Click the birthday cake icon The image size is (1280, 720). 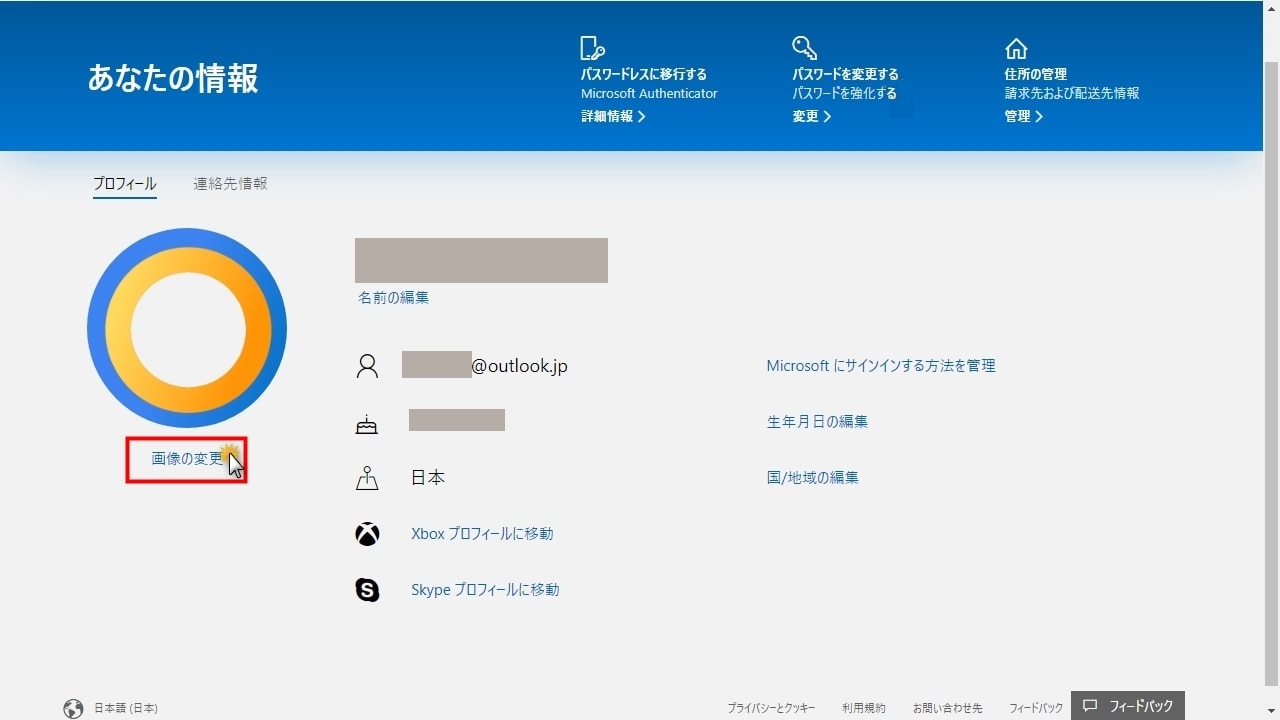click(367, 424)
